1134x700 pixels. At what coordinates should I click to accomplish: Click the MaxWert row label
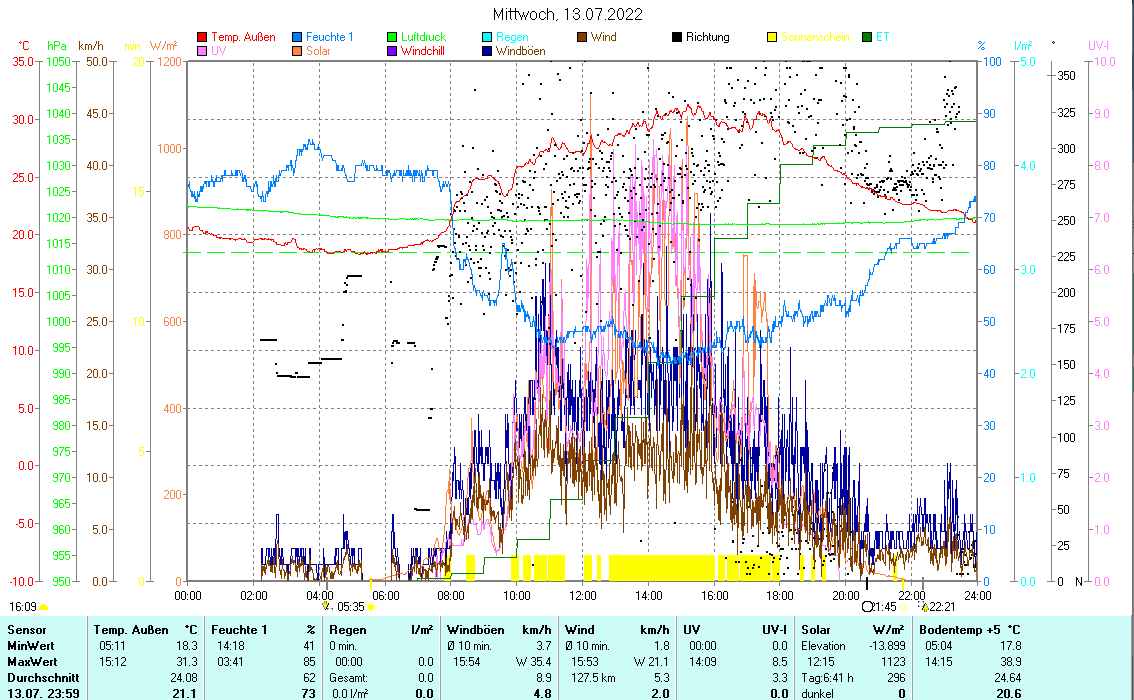click(32, 662)
